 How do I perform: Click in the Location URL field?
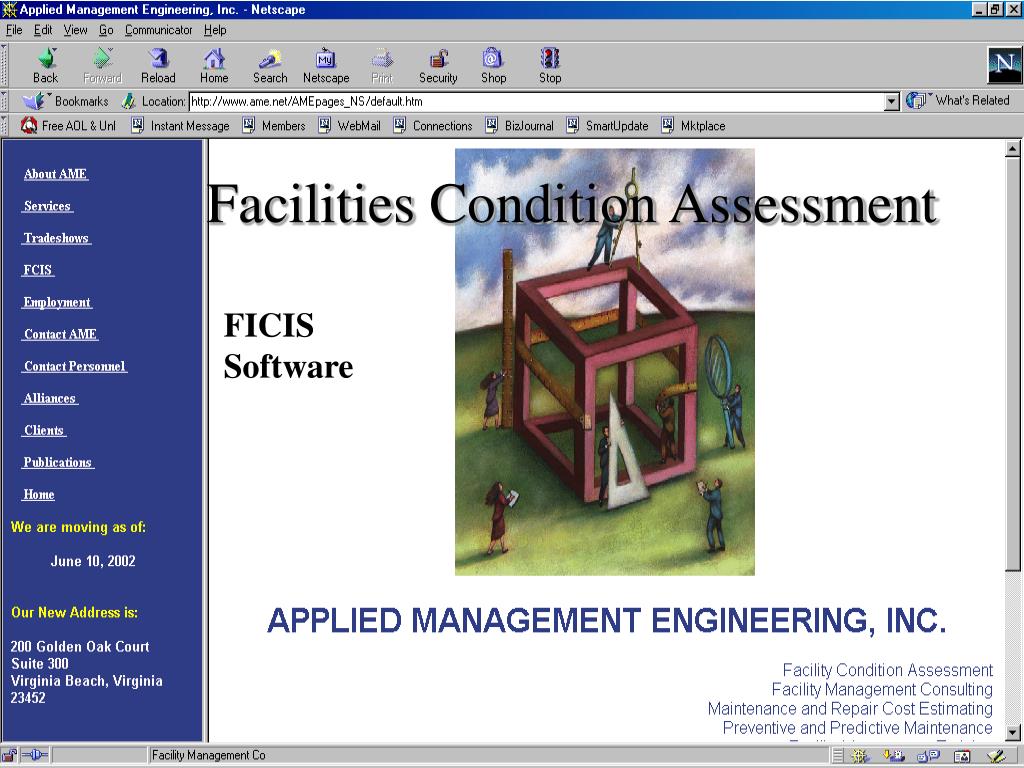click(x=537, y=101)
